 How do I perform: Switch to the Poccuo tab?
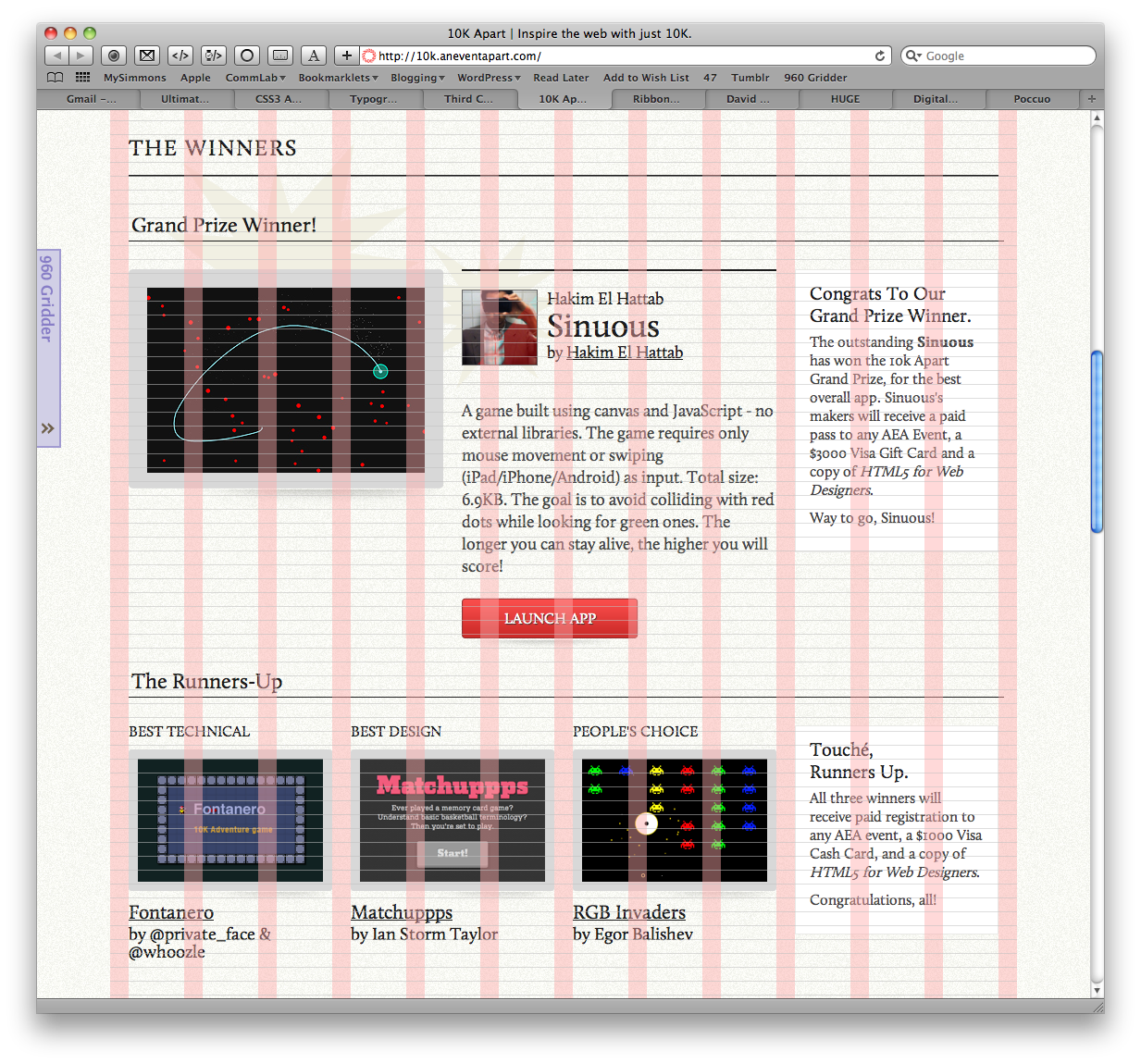coord(1031,99)
